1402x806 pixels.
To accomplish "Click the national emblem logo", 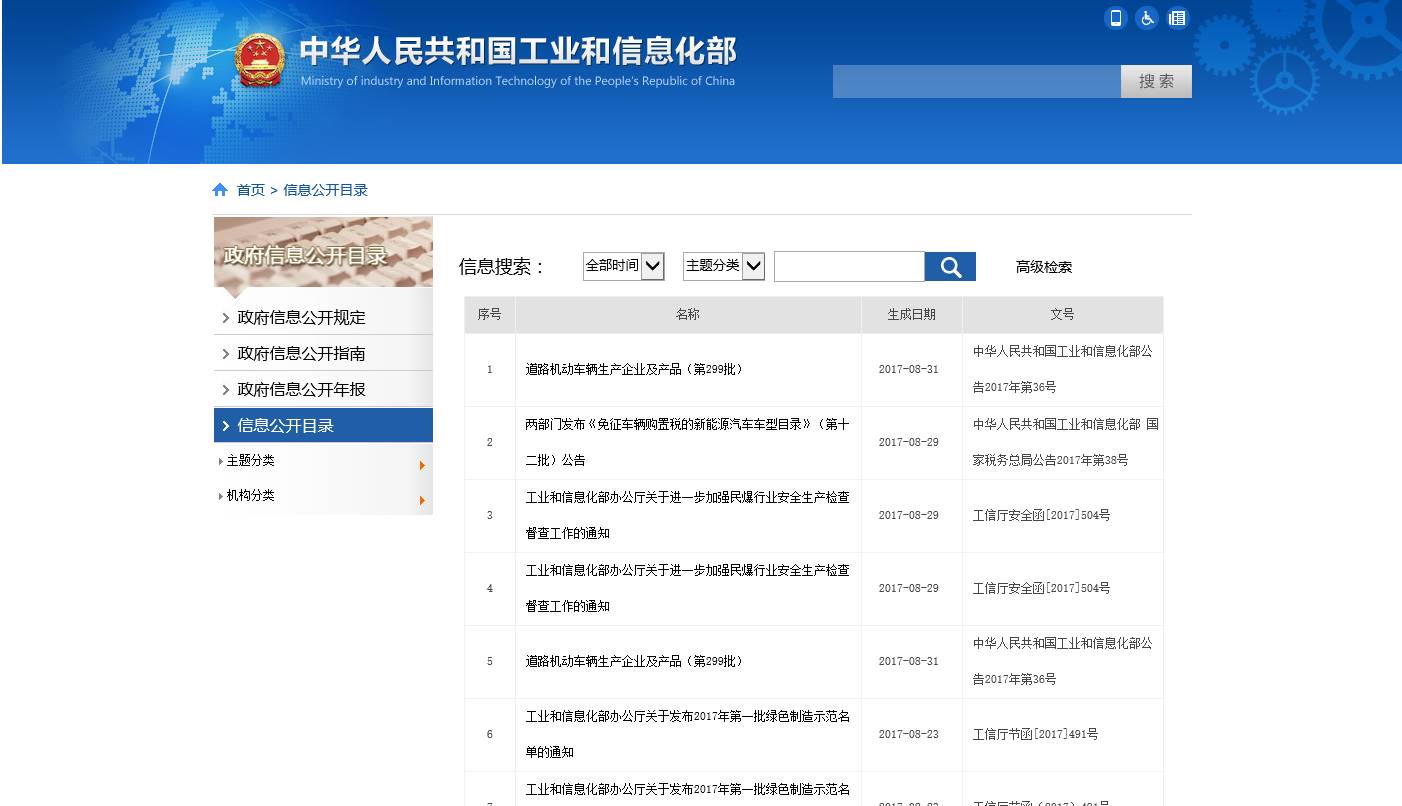I will pos(260,60).
